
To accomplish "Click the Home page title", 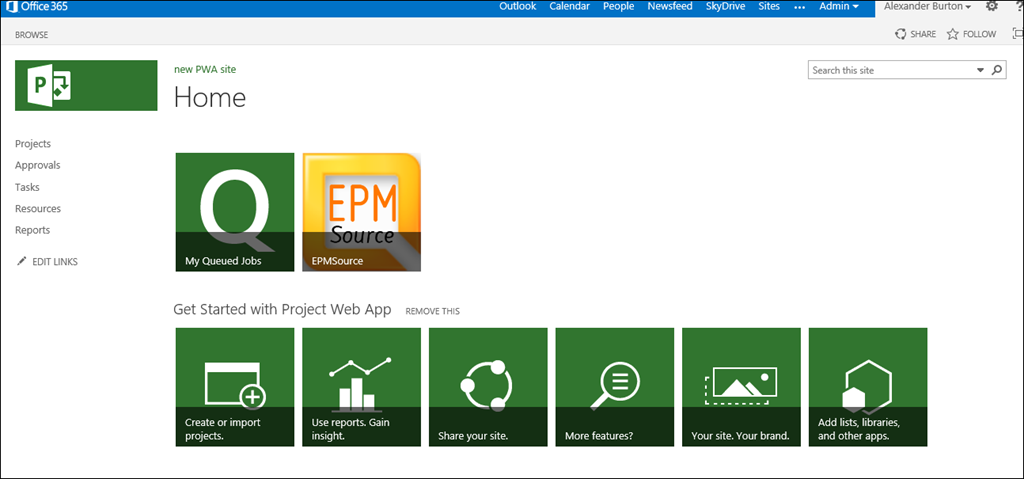I will (210, 97).
